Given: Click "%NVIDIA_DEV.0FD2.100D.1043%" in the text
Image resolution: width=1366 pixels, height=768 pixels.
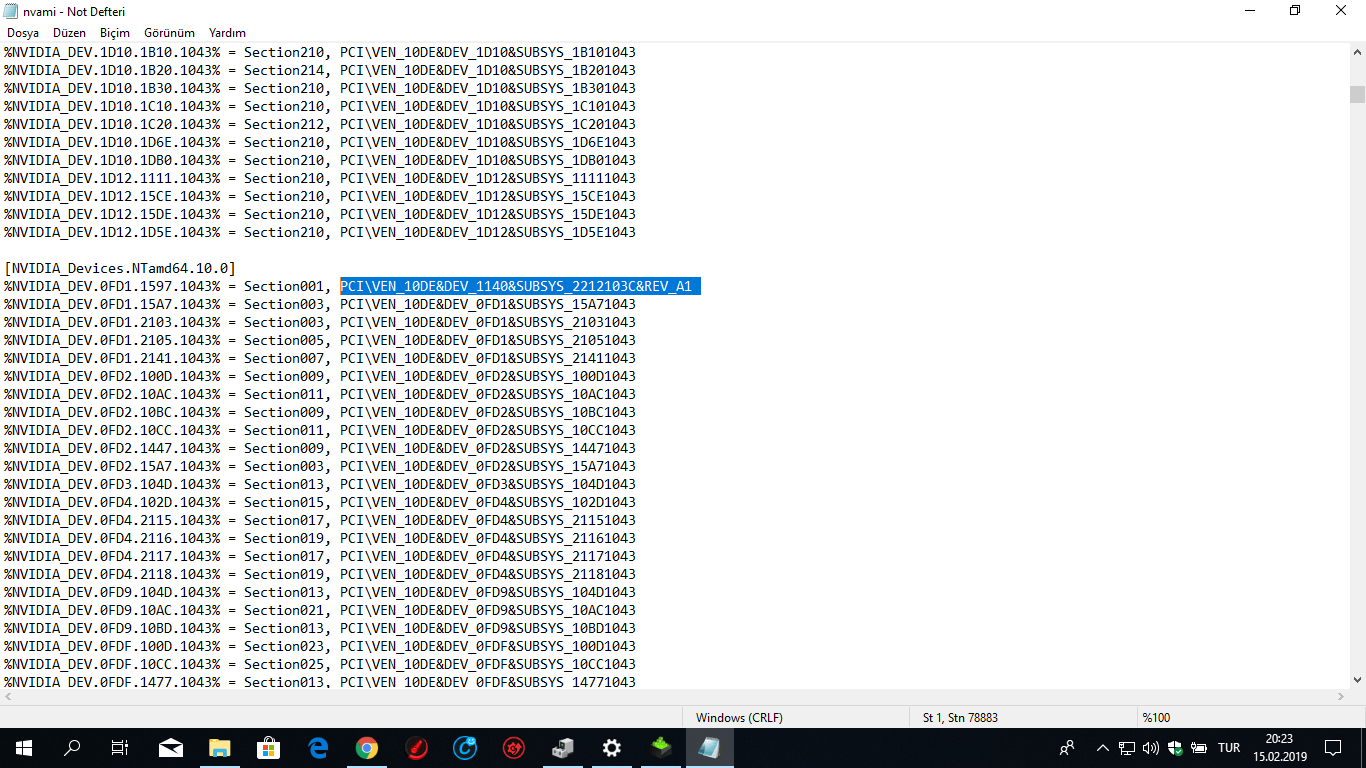Looking at the screenshot, I should click(x=112, y=376).
